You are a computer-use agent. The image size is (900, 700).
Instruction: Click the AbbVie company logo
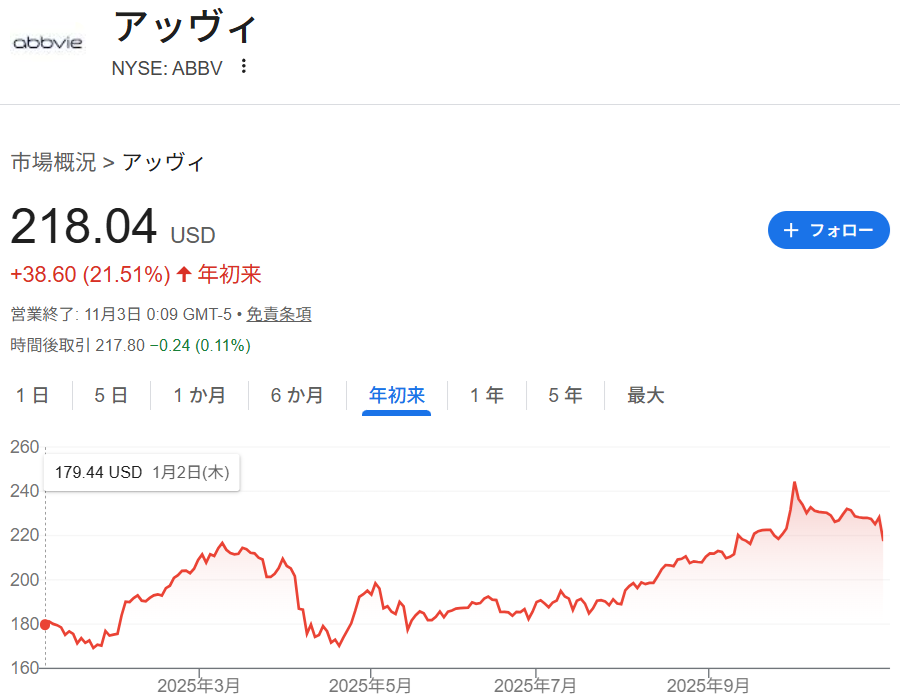[47, 43]
